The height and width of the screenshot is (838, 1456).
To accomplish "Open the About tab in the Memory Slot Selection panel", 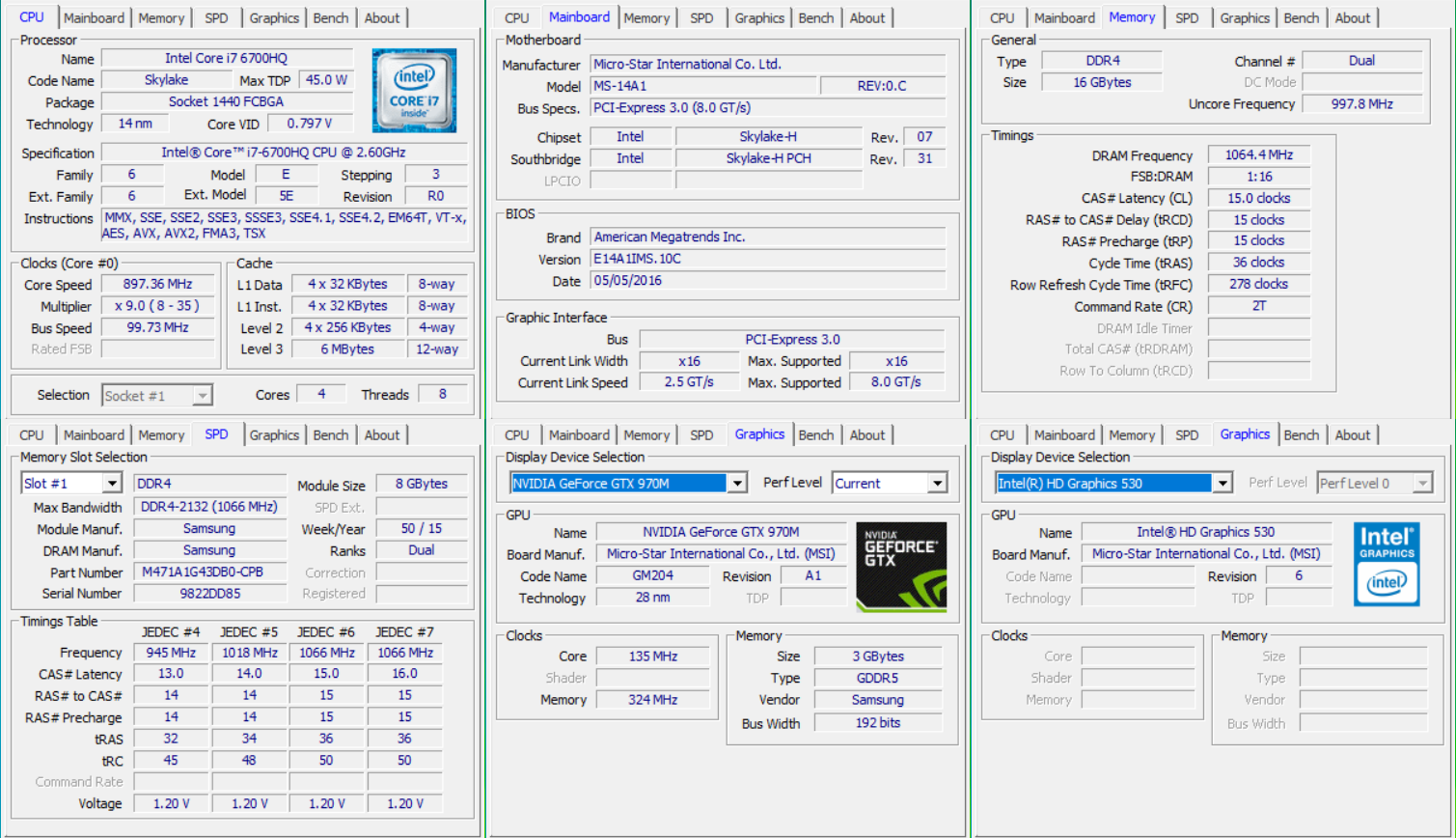I will [x=382, y=435].
